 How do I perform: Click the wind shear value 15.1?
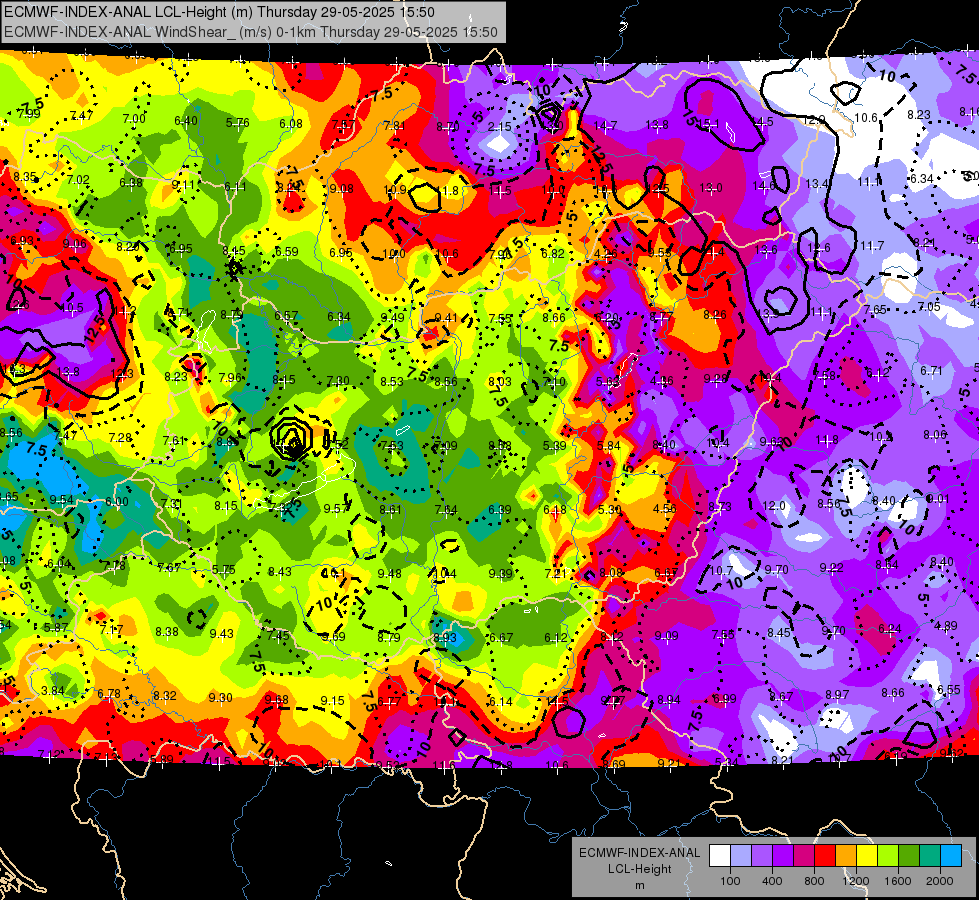(x=708, y=124)
